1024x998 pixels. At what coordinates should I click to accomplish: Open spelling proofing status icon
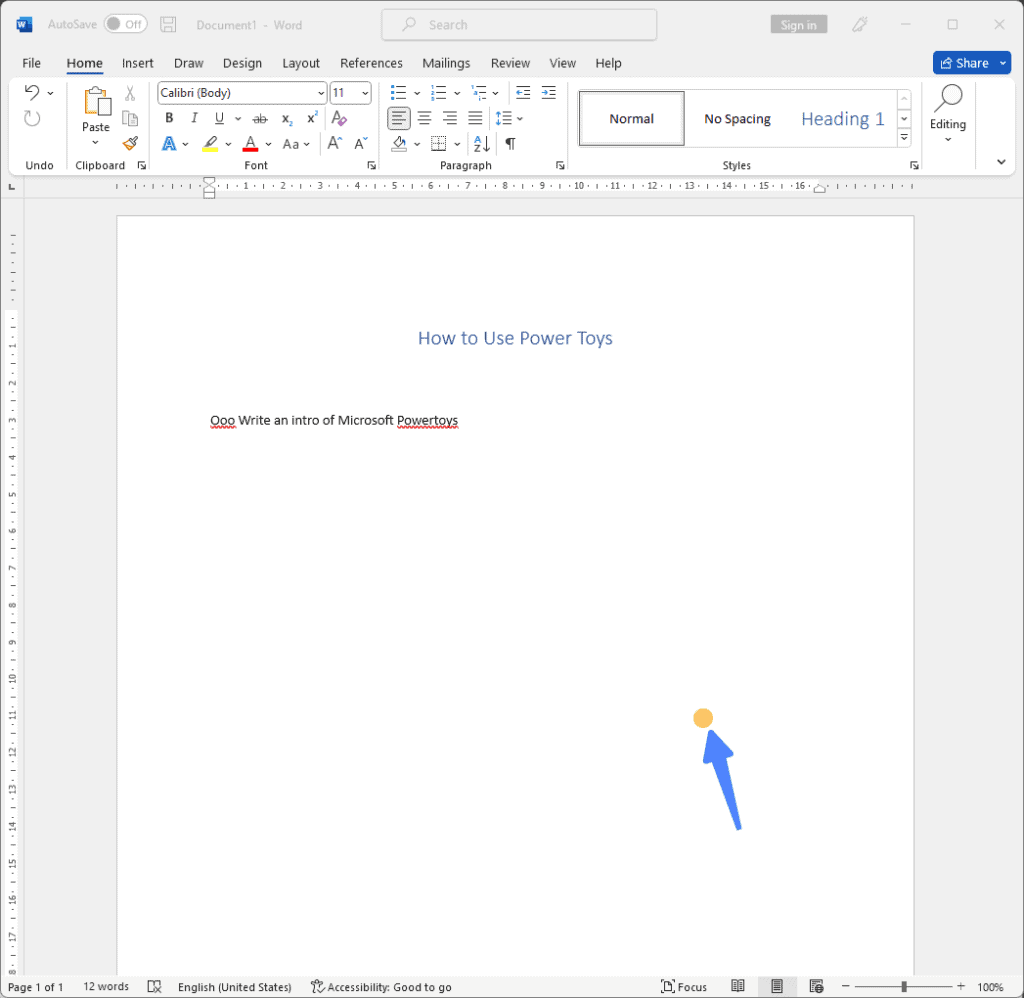[154, 986]
